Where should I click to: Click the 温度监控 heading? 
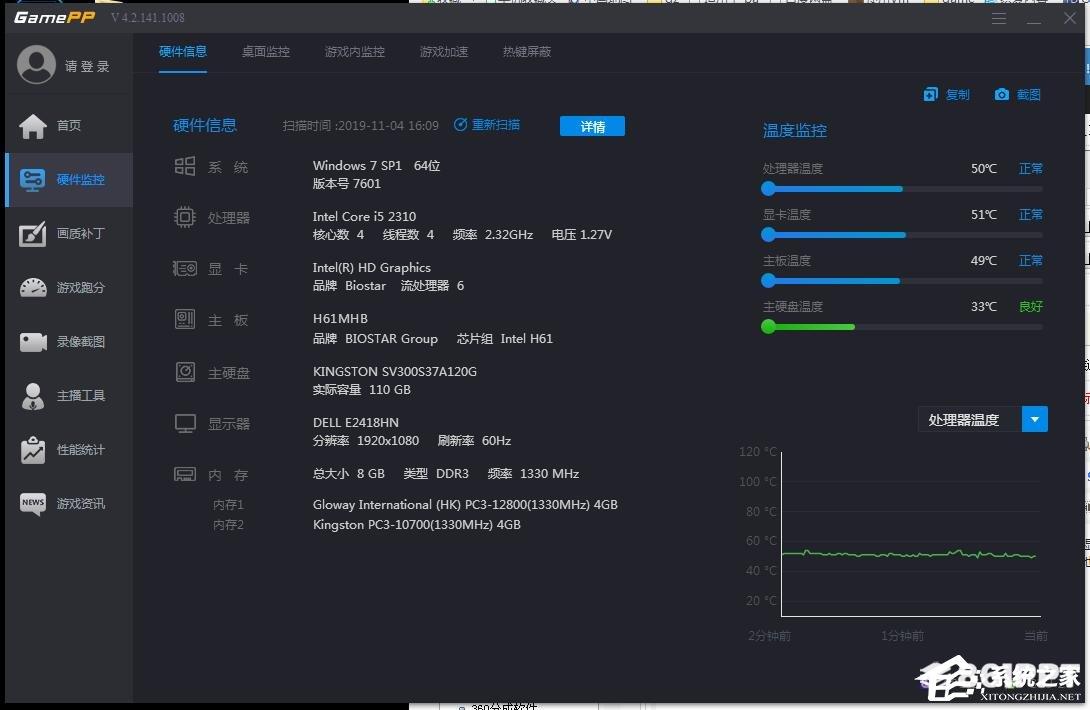coord(795,130)
